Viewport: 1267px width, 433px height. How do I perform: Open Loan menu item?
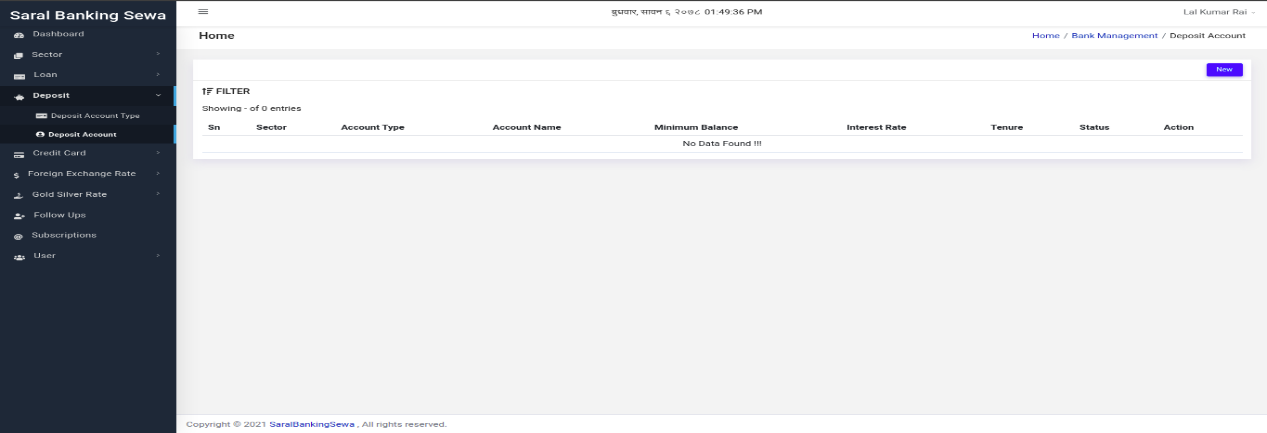coord(88,75)
